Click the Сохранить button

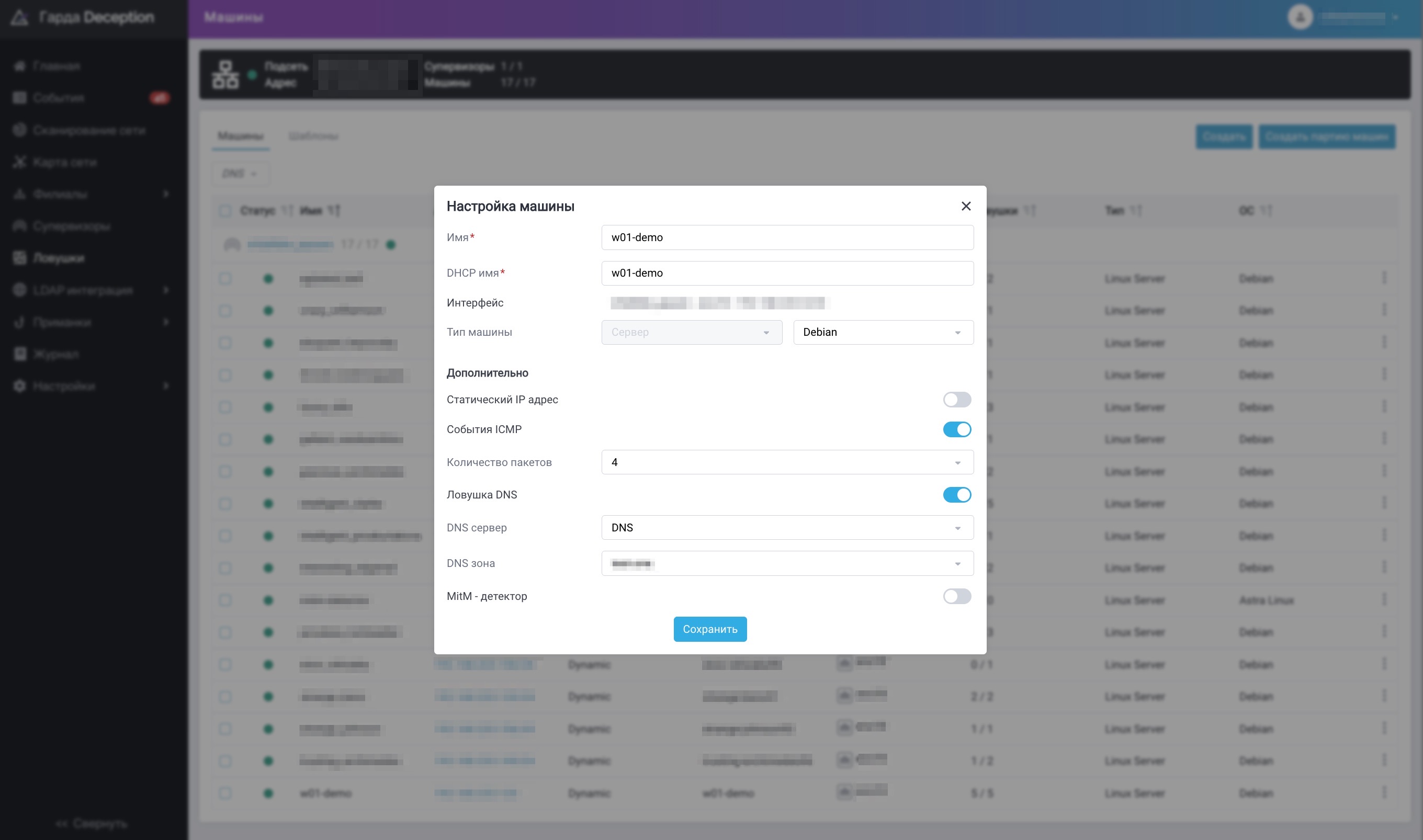coord(709,629)
